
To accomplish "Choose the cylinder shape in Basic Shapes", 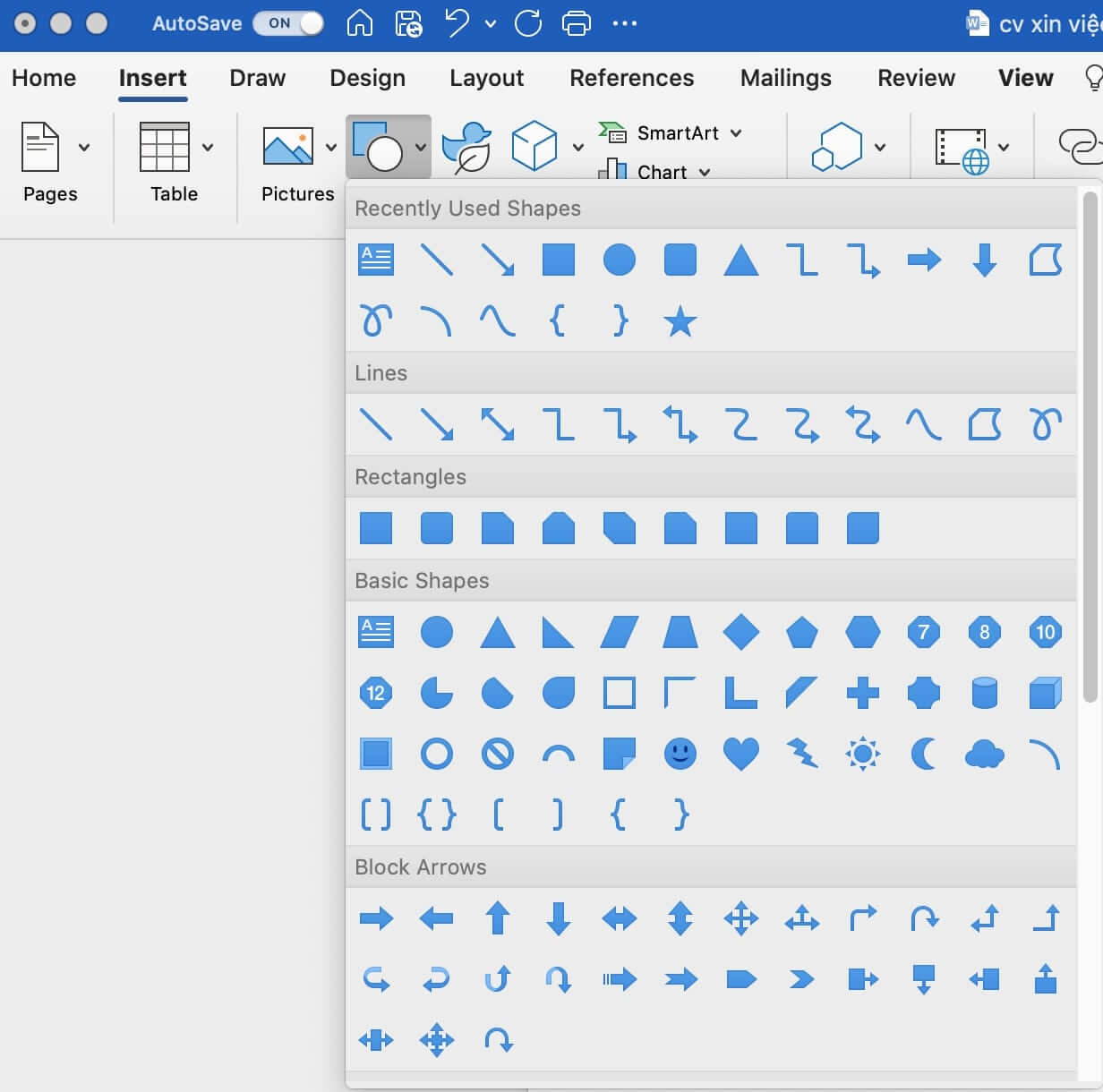I will coord(984,693).
